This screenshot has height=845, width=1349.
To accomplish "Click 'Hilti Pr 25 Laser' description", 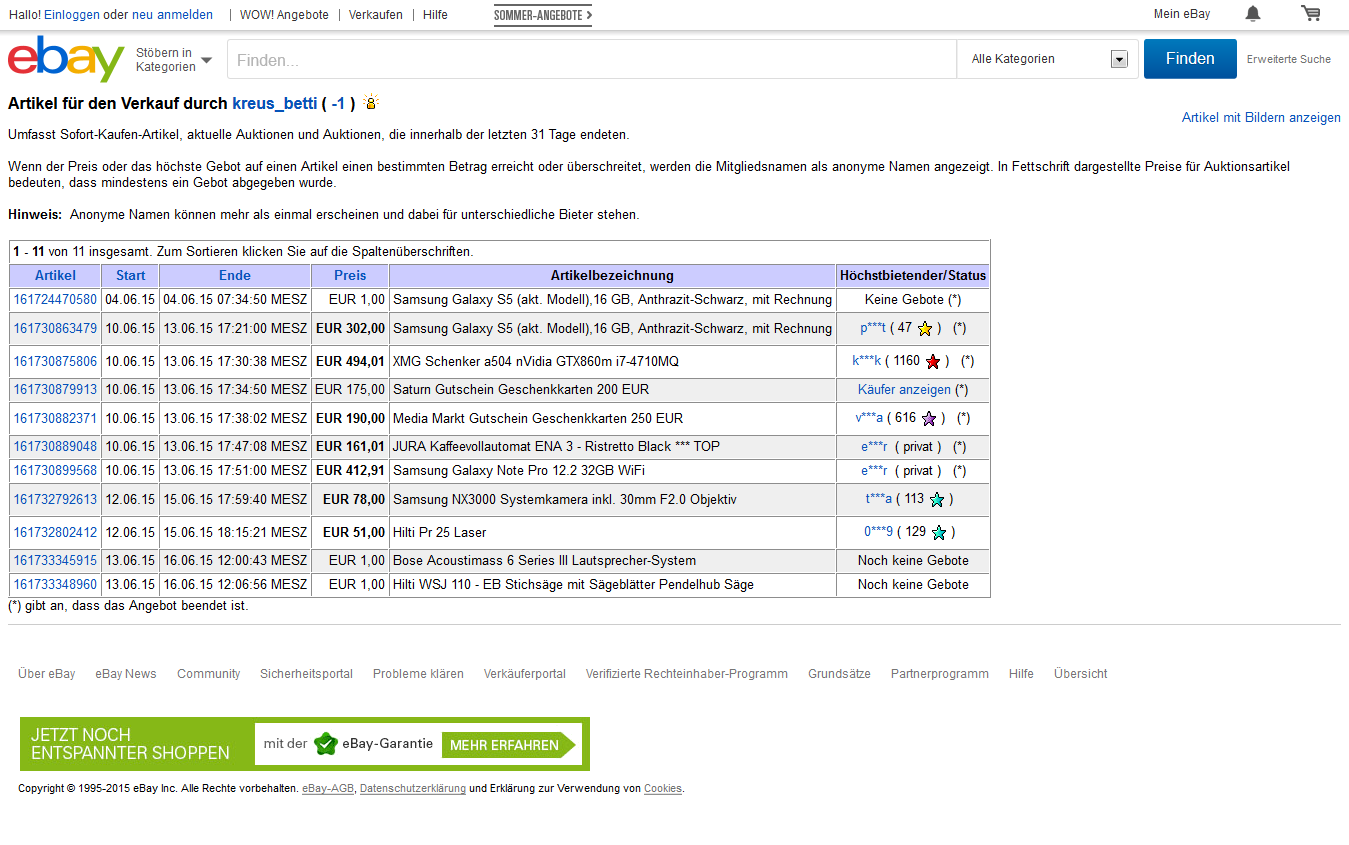I will (x=440, y=532).
